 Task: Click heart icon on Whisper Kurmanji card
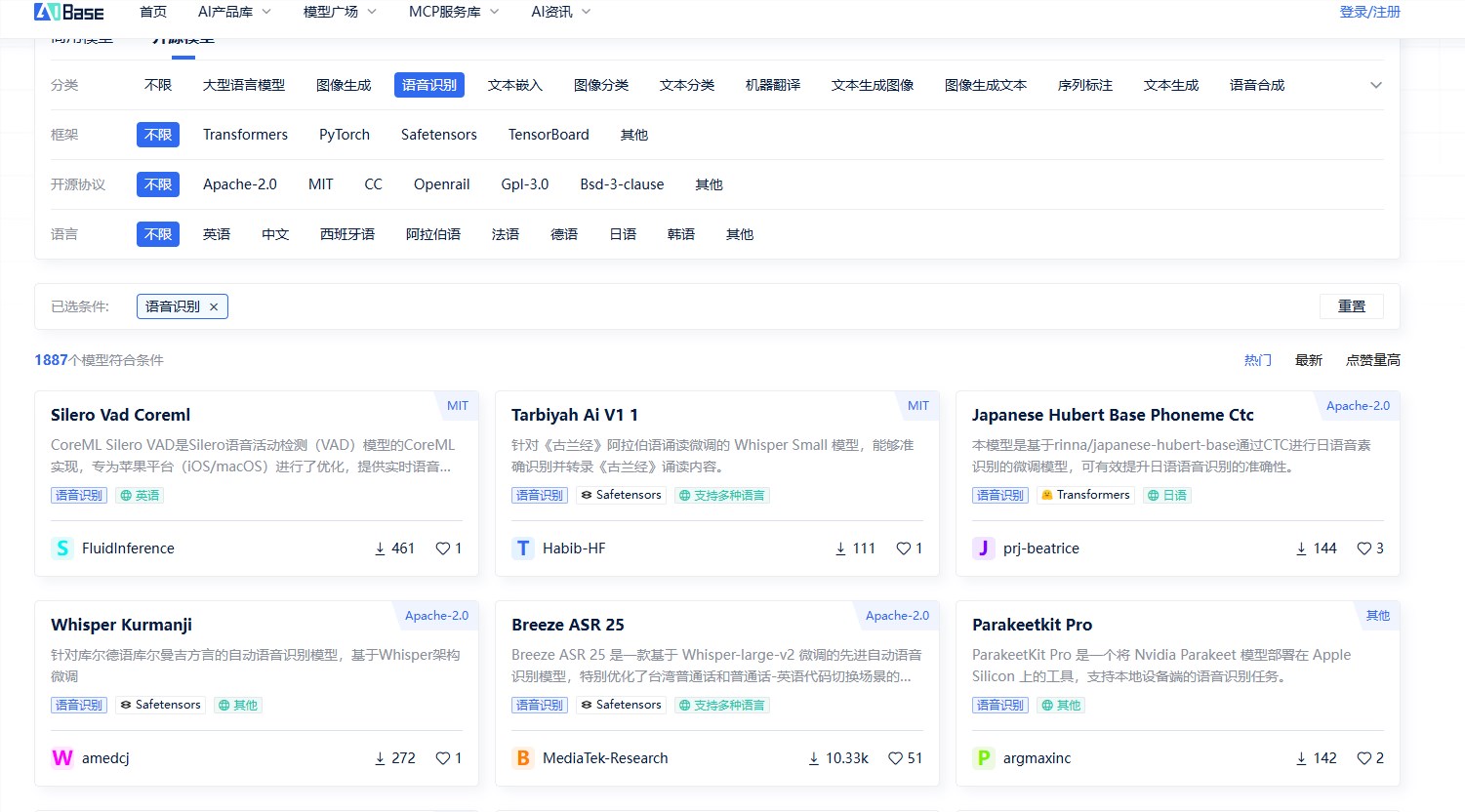point(442,758)
